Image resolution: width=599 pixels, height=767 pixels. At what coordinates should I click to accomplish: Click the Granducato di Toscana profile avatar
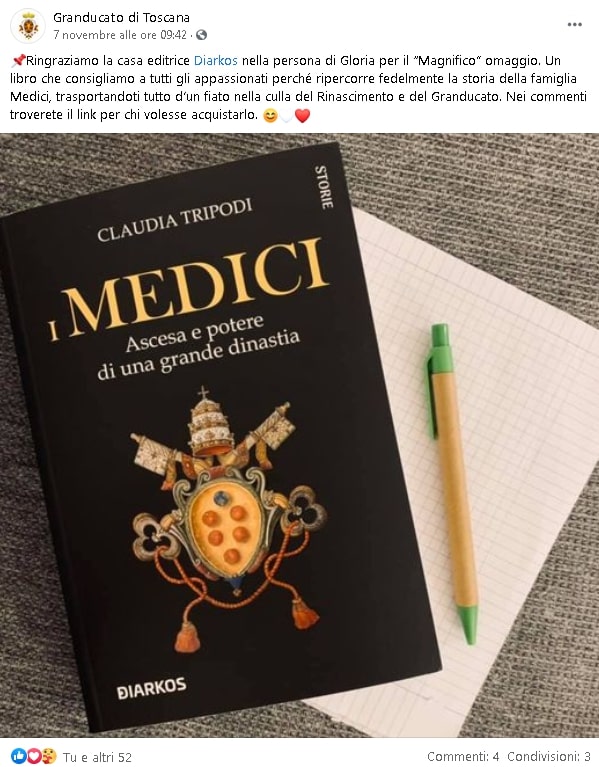[28, 26]
